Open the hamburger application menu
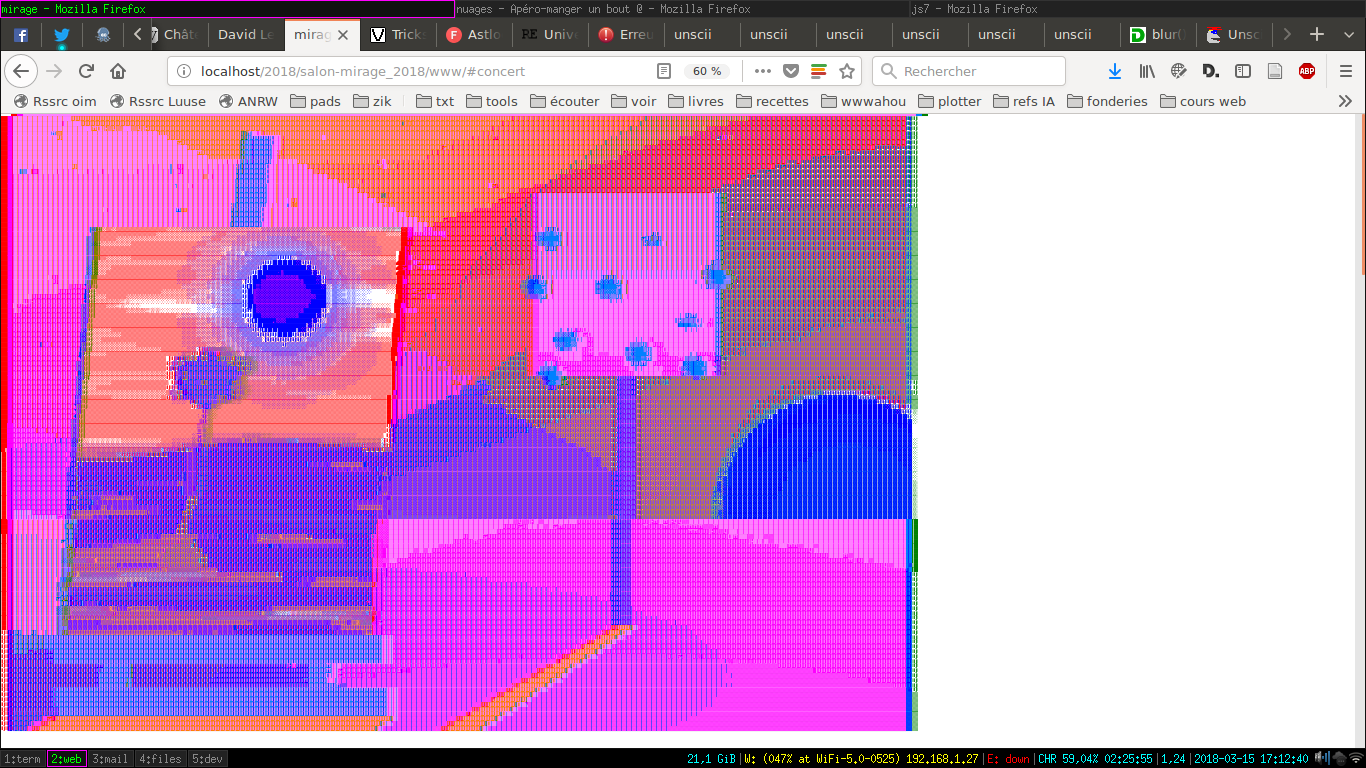Screen dimensions: 1366x768 coord(1346,71)
